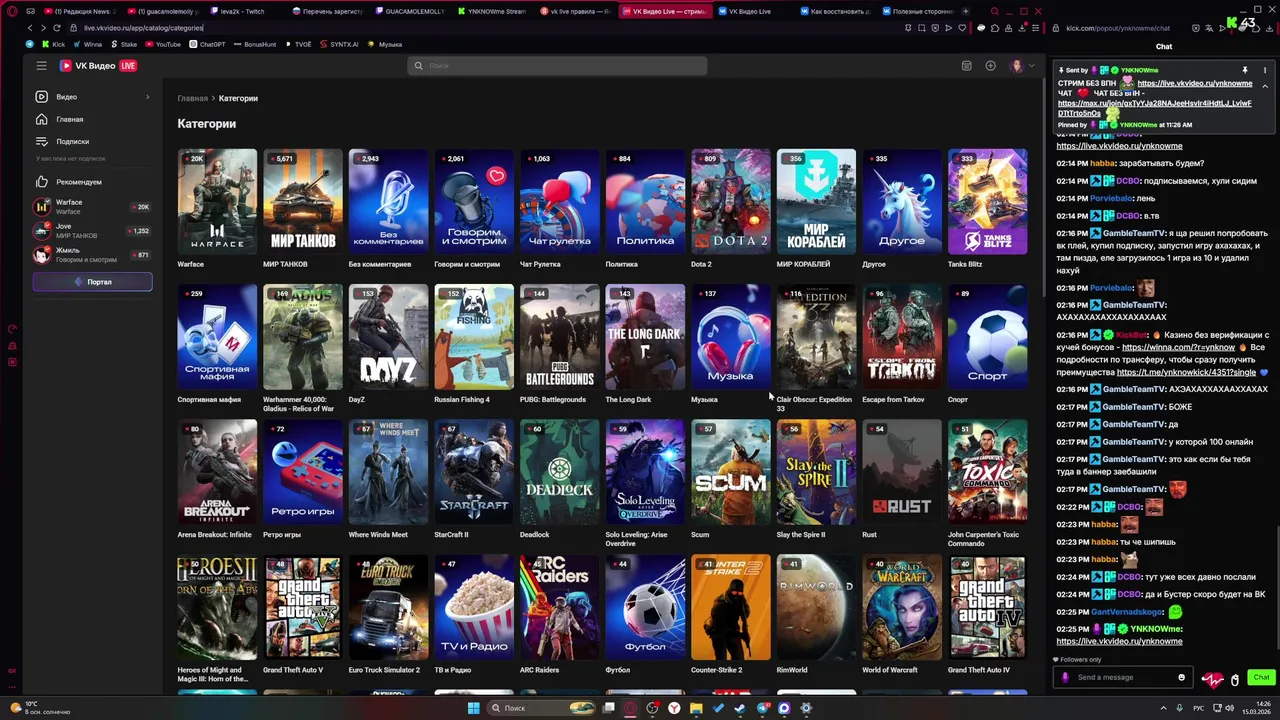This screenshot has width=1280, height=720.
Task: Open recommended Warface channel in sidebar
Action: [x=92, y=207]
